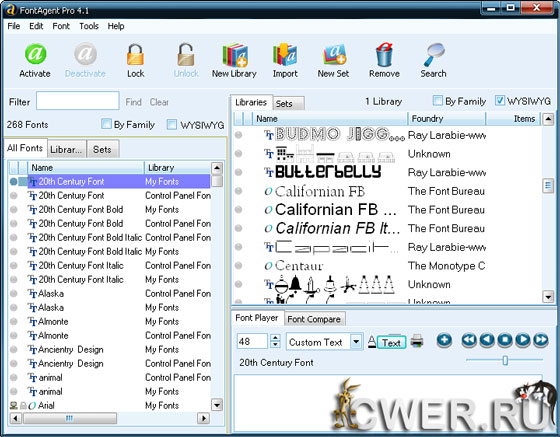Sort library list by Items column header
Image resolution: width=560 pixels, height=437 pixels.
coord(514,119)
